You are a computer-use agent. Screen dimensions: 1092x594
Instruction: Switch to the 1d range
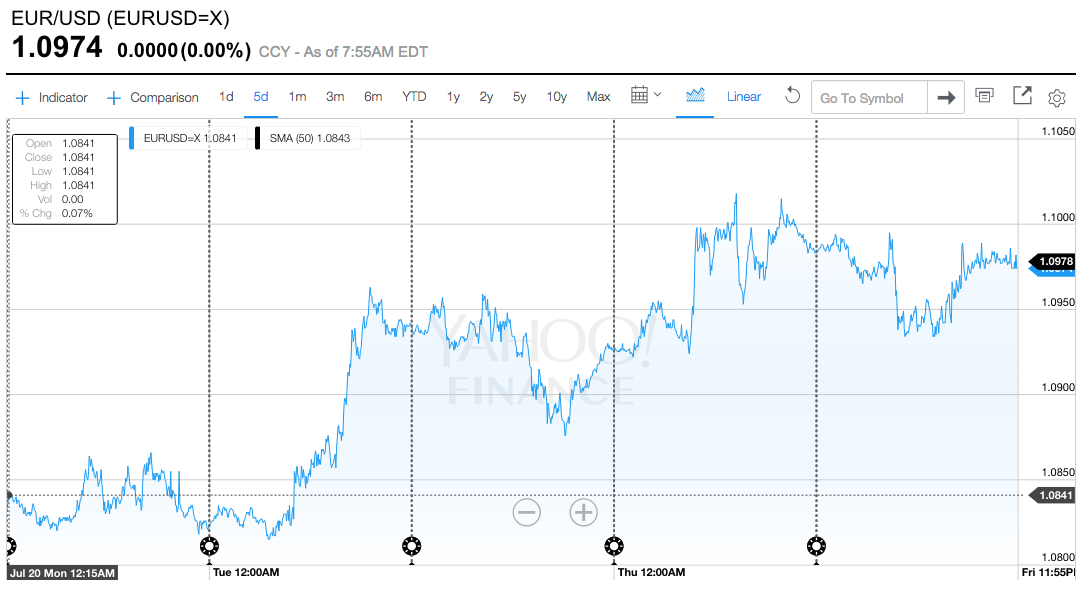tap(226, 97)
